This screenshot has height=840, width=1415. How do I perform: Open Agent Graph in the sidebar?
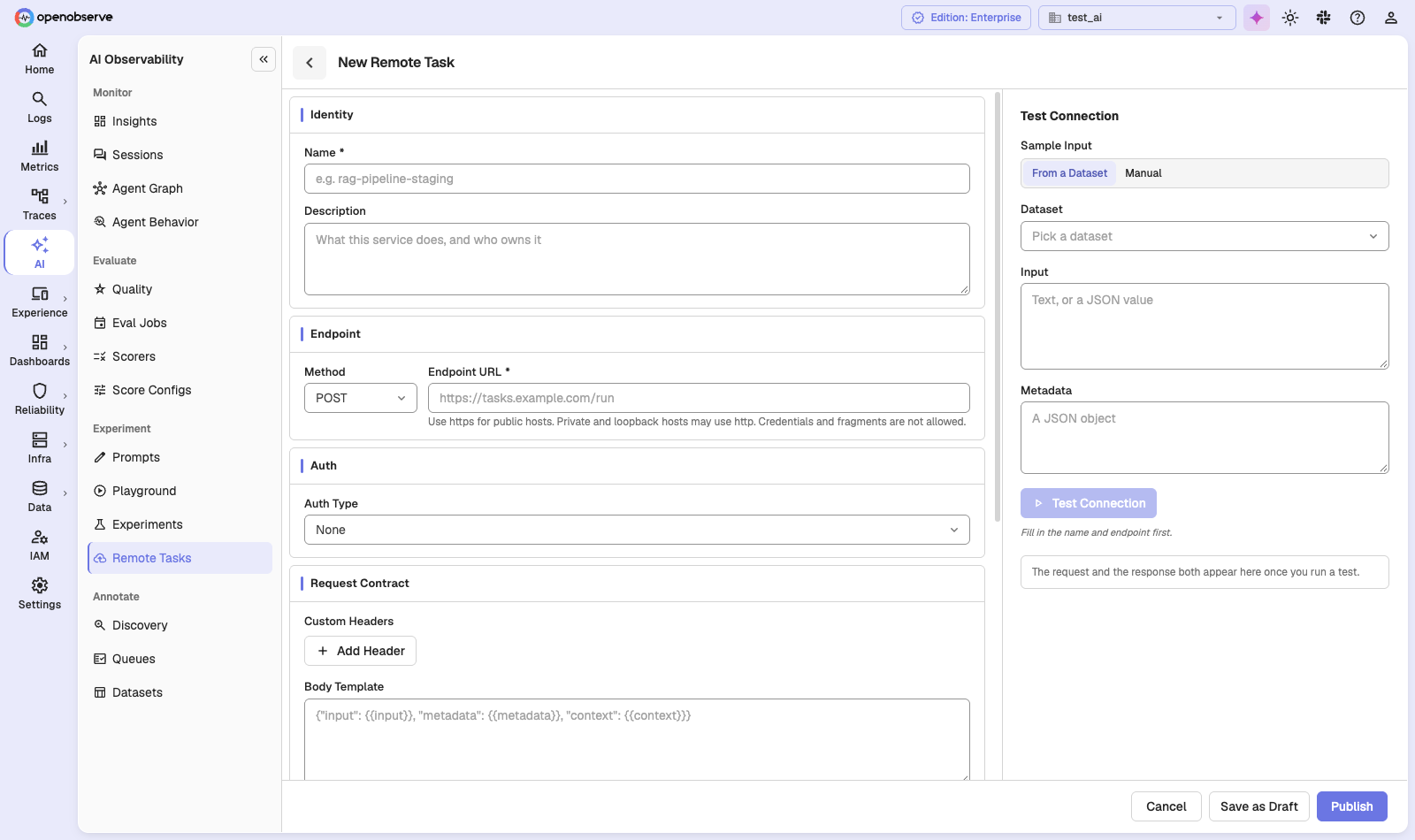(x=180, y=188)
